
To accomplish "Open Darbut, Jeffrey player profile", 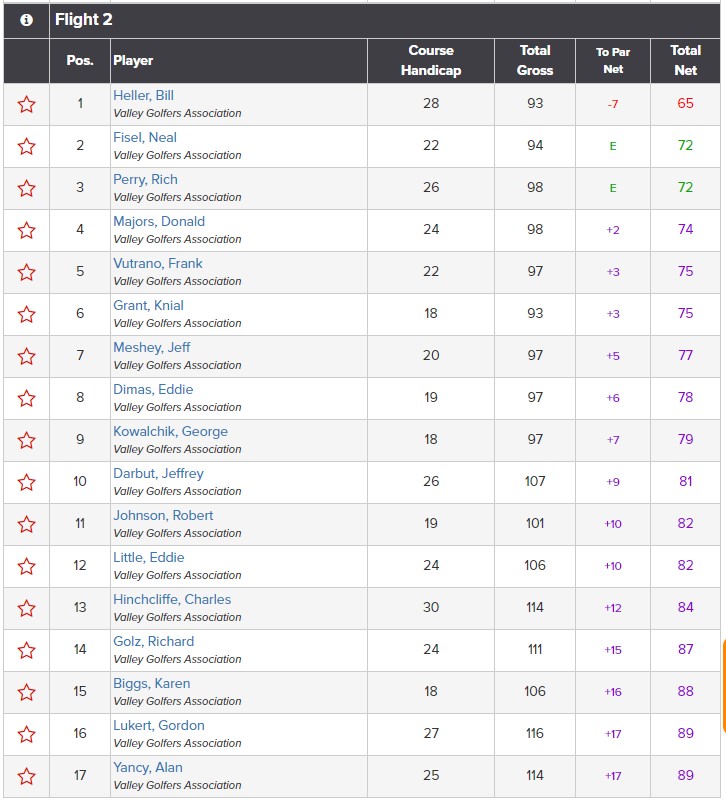I will 158,474.
